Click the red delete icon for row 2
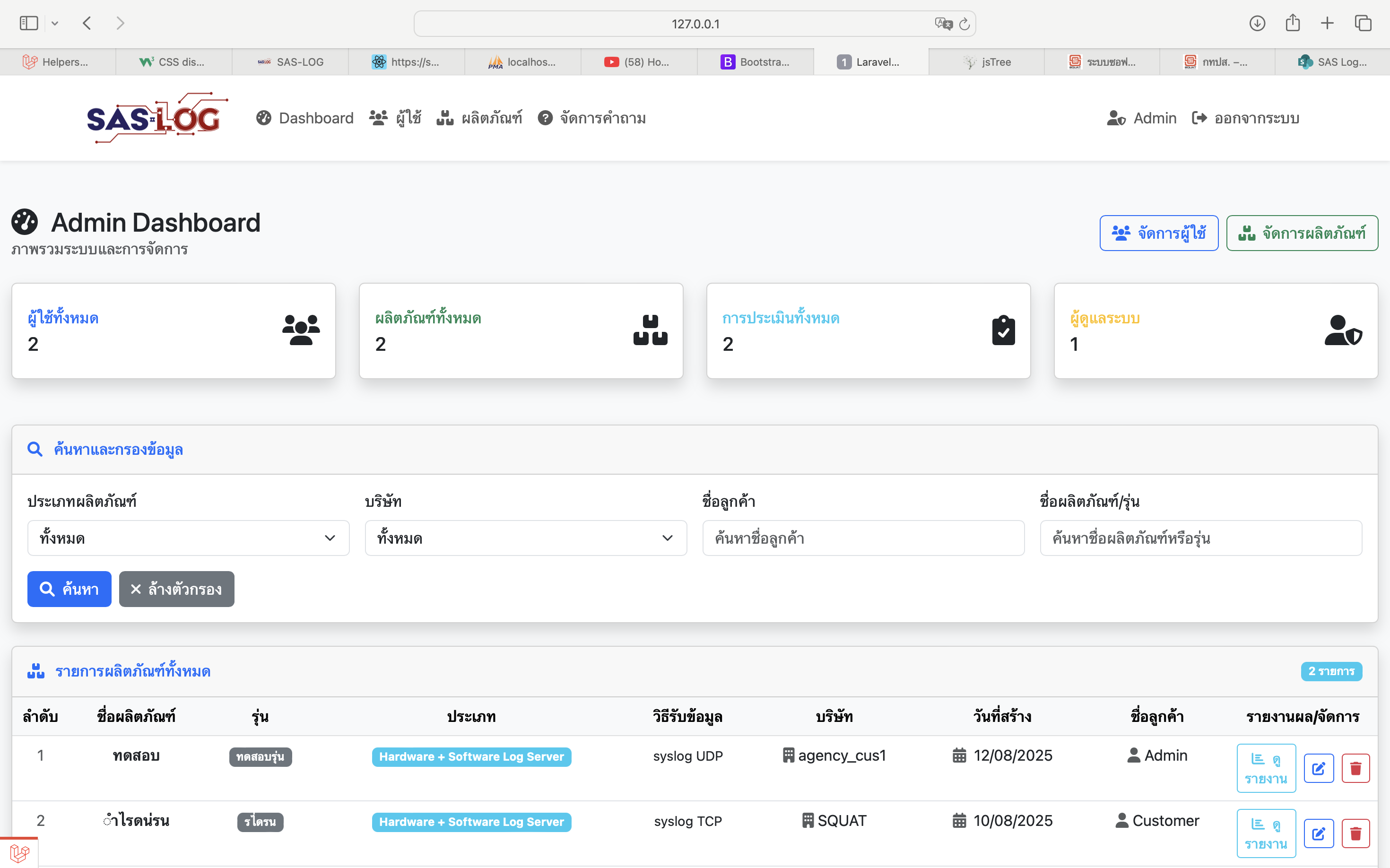Screen dimensions: 1390x868 (x=1355, y=833)
